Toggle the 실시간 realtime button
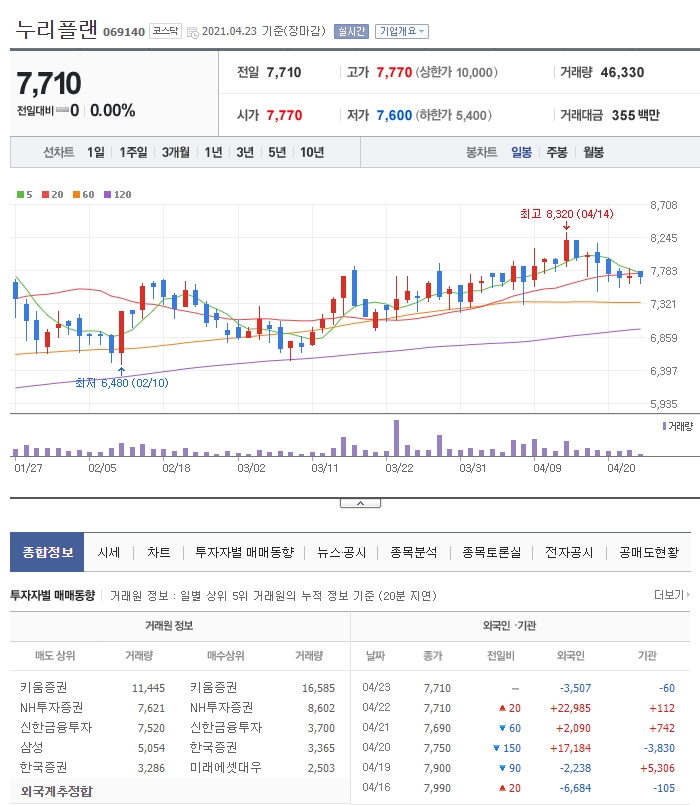The width and height of the screenshot is (700, 805). 351,31
